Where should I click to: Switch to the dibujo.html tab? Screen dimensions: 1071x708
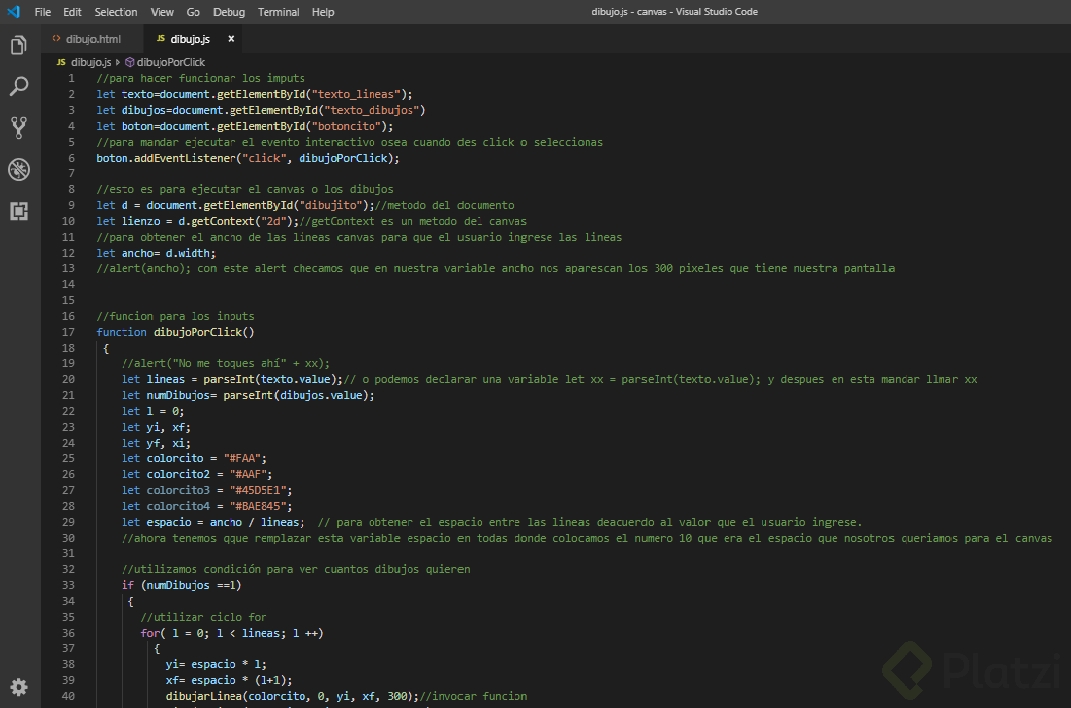tap(93, 39)
